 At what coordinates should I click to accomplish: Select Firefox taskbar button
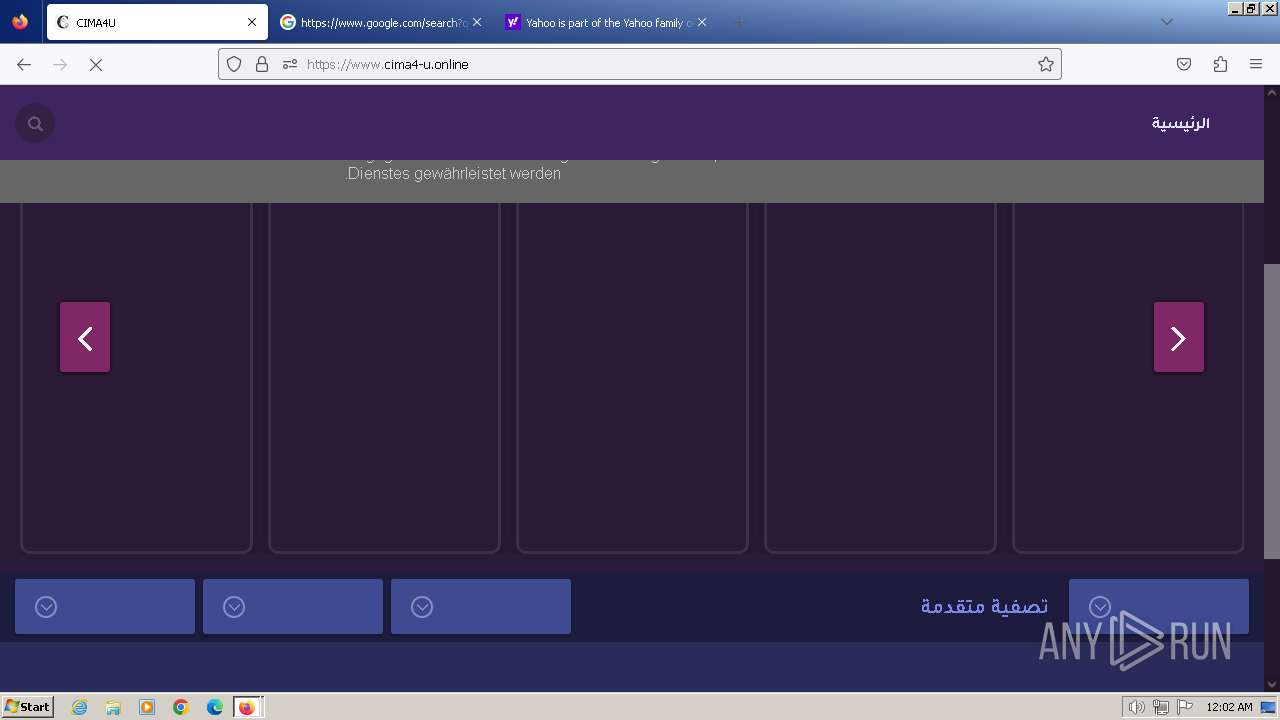coord(247,707)
